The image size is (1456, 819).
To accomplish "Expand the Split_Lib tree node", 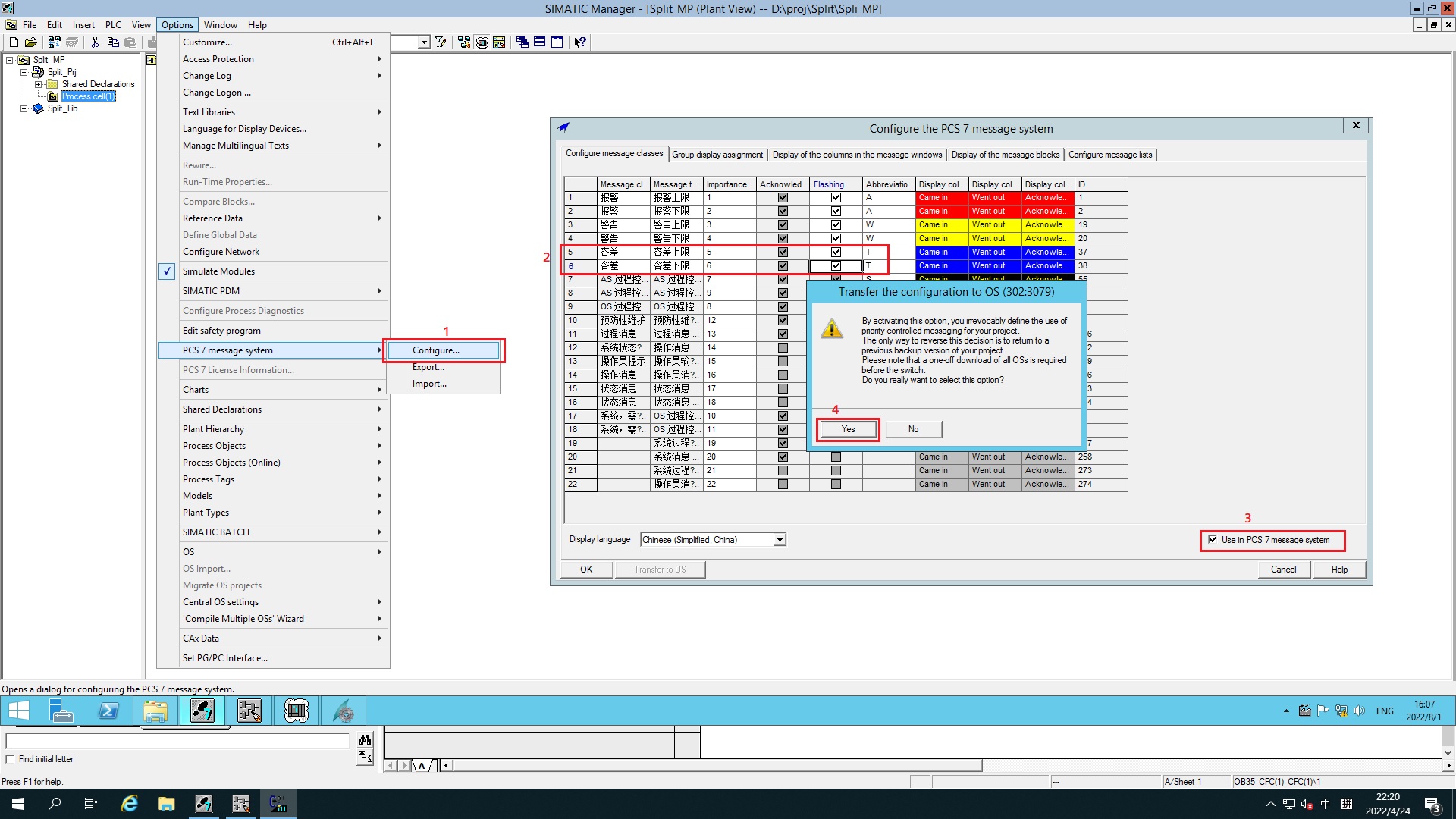I will point(24,108).
